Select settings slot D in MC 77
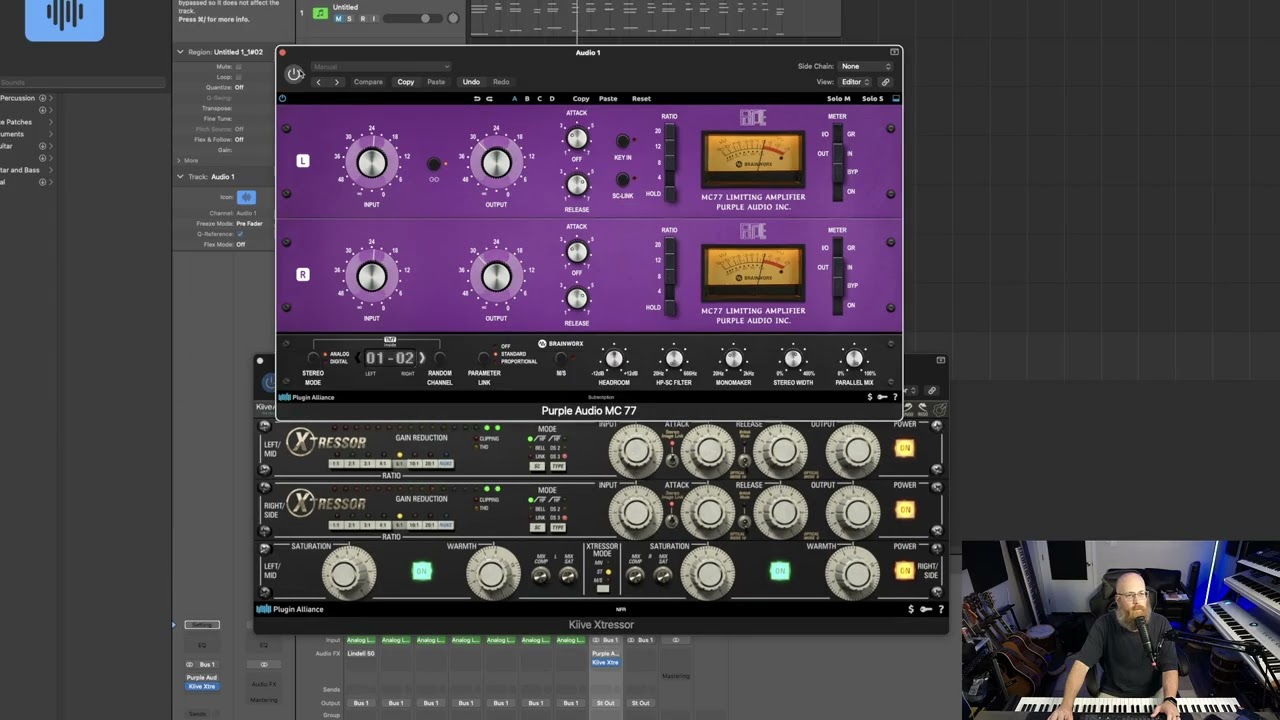Image resolution: width=1280 pixels, height=720 pixels. (551, 99)
